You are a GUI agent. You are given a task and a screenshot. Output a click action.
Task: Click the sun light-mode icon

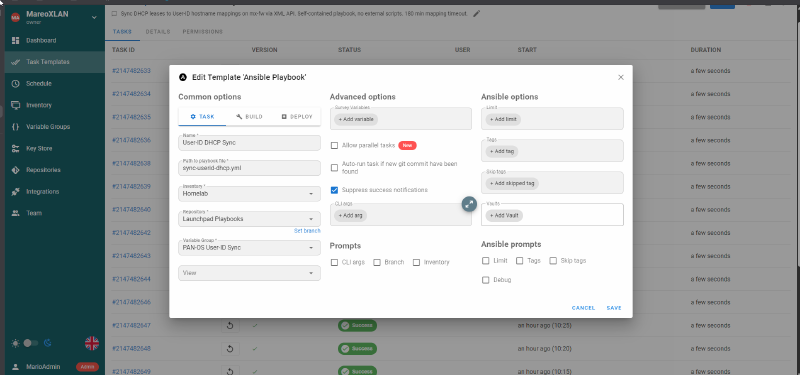point(15,343)
